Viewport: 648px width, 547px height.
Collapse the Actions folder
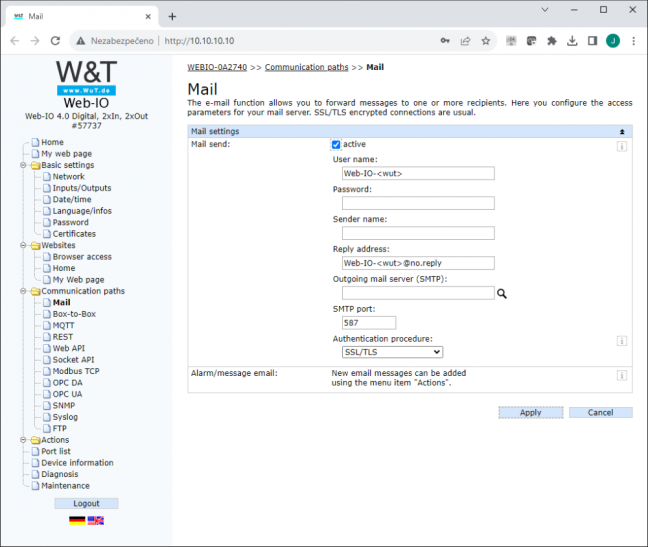[24, 440]
